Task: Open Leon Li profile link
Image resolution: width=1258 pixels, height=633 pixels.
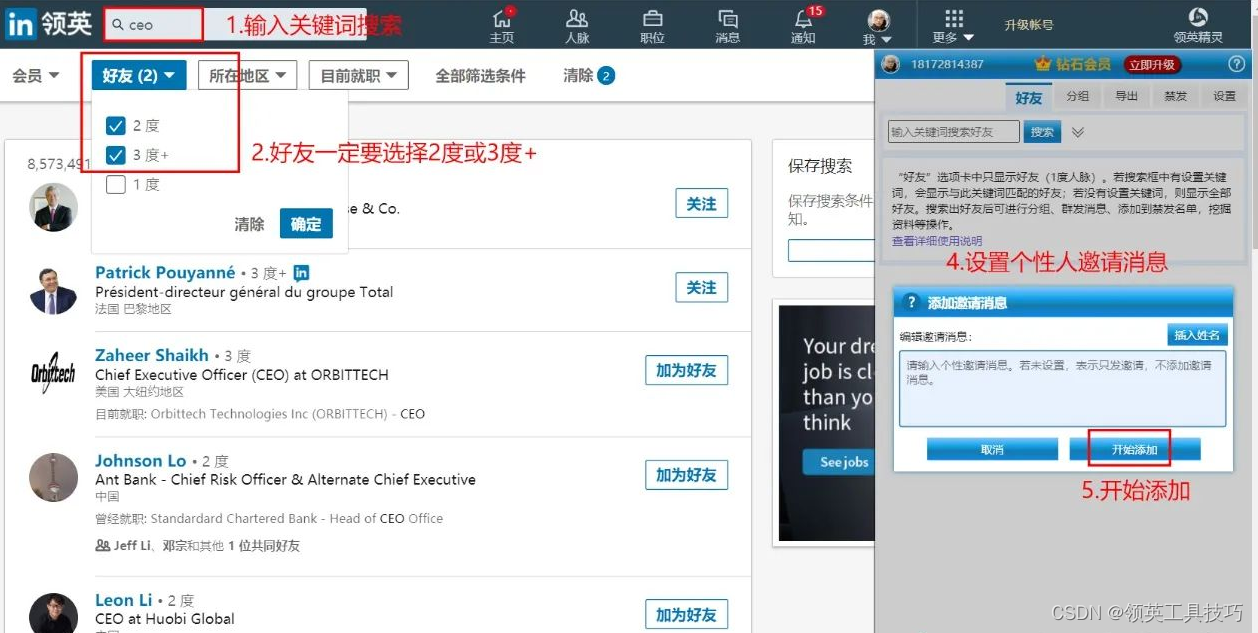Action: 124,600
